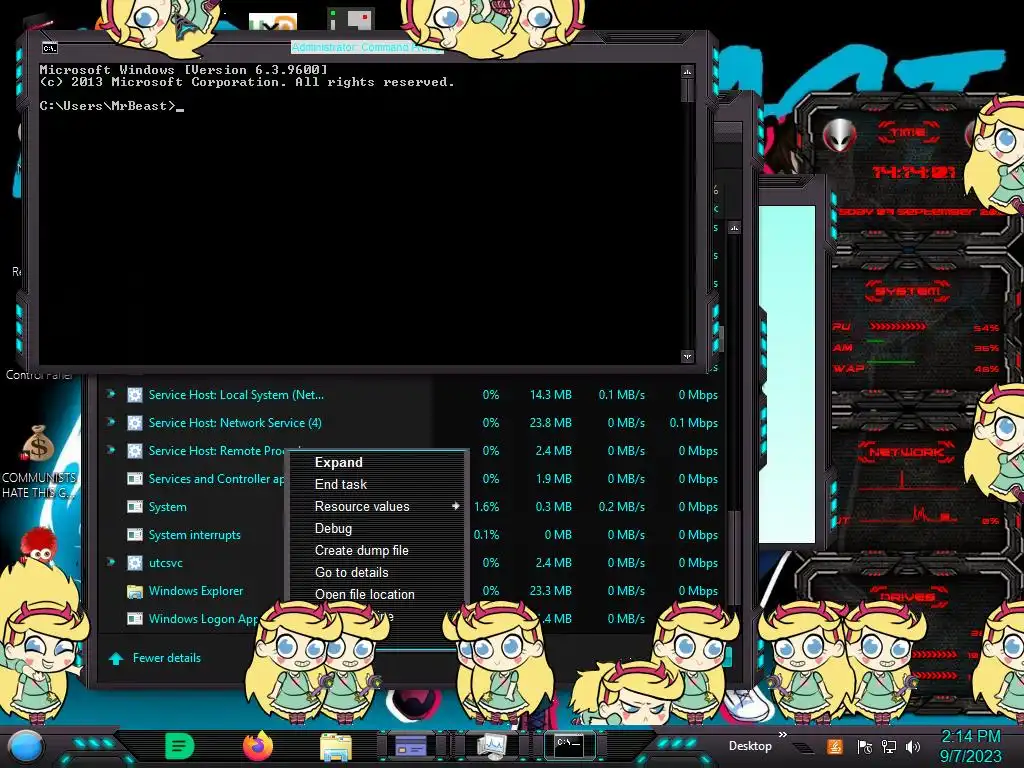Viewport: 1024px width, 768px height.
Task: Select the Windows Logon App process name
Action: [203, 618]
